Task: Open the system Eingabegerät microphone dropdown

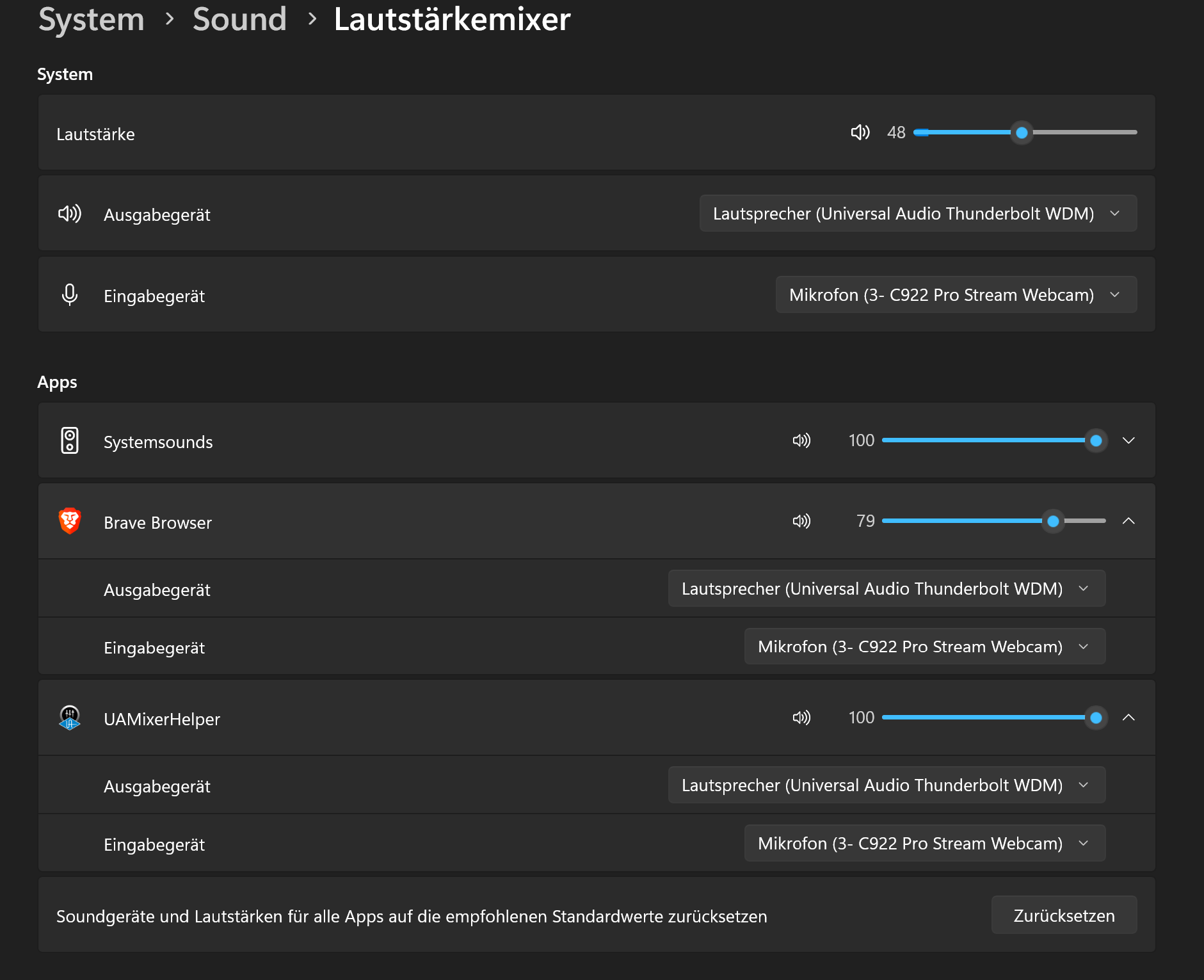Action: pos(956,295)
